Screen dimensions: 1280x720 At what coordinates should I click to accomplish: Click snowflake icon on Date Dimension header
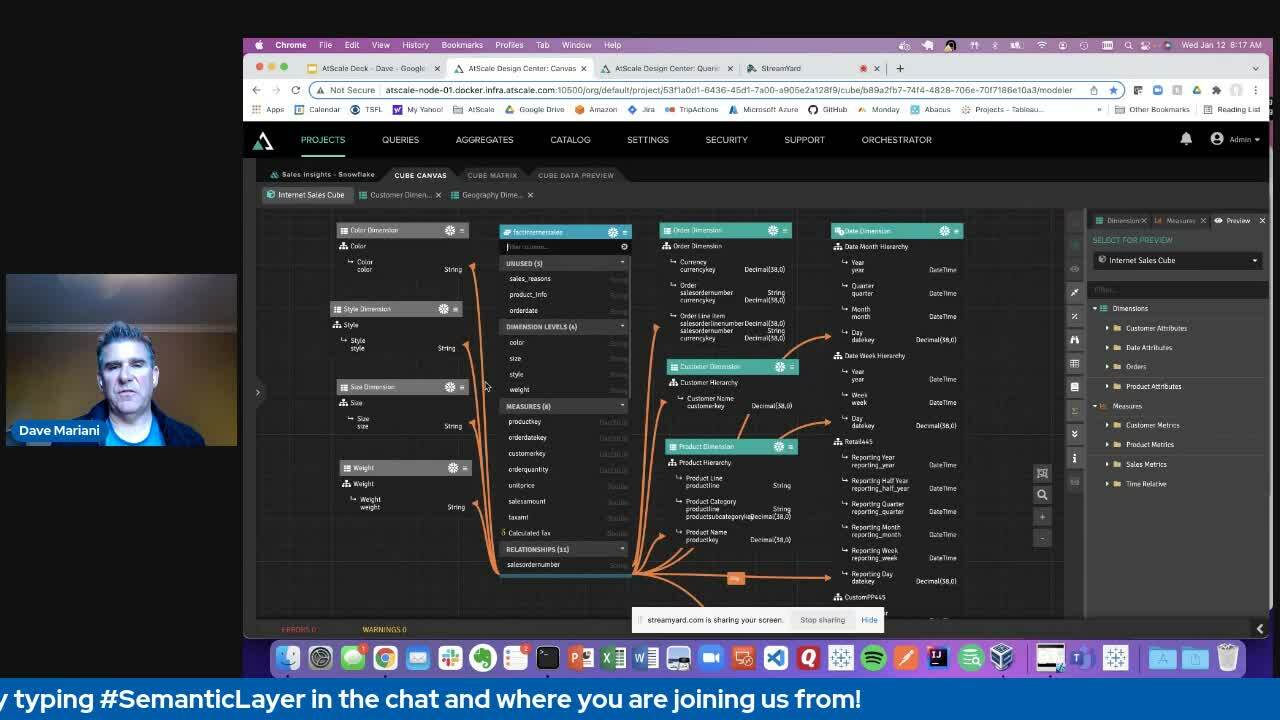(x=944, y=231)
